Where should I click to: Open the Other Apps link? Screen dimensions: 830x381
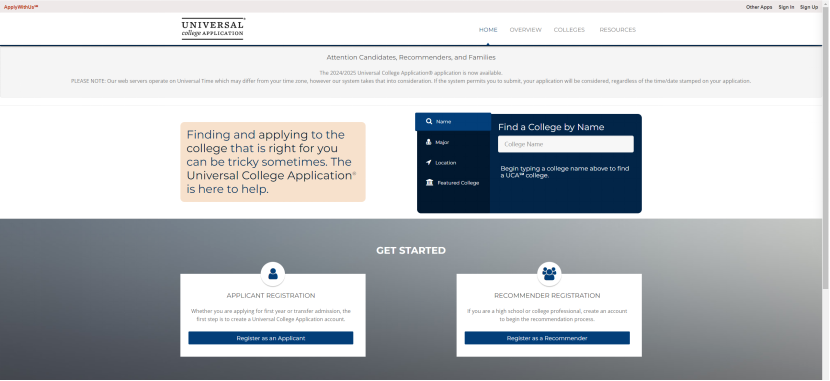[759, 7]
